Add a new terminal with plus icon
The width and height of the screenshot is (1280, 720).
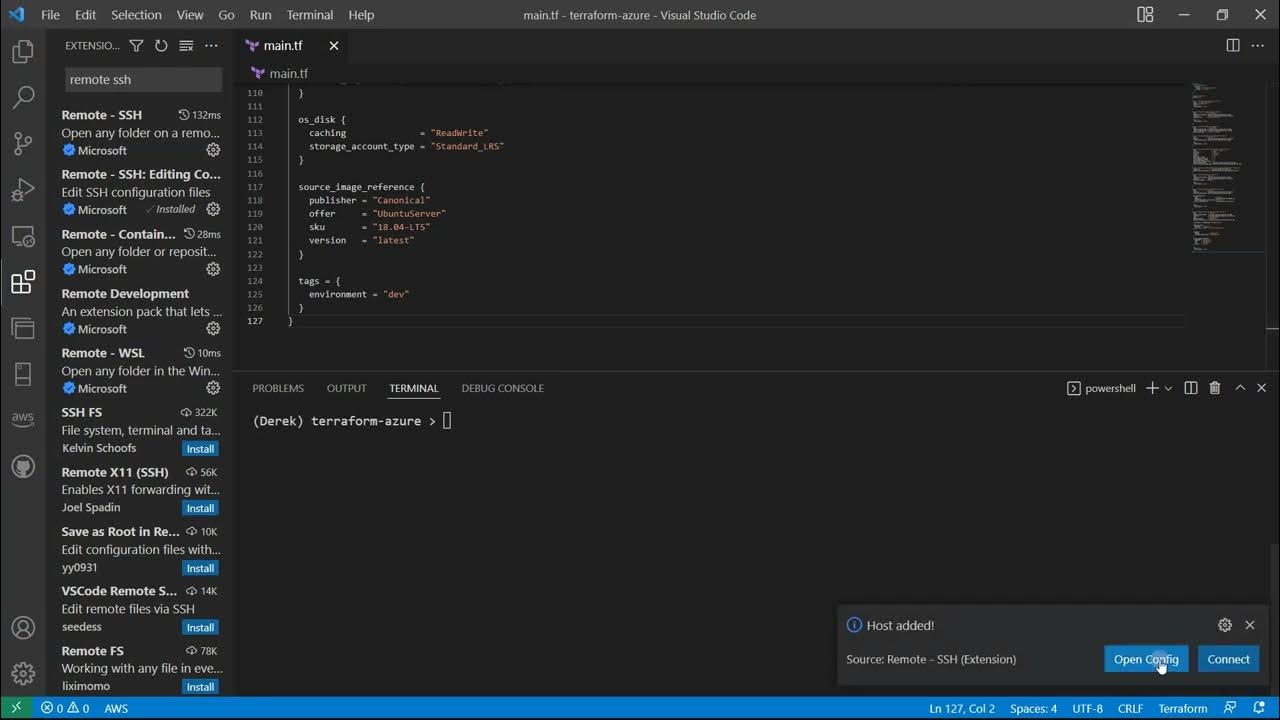[x=1152, y=388]
